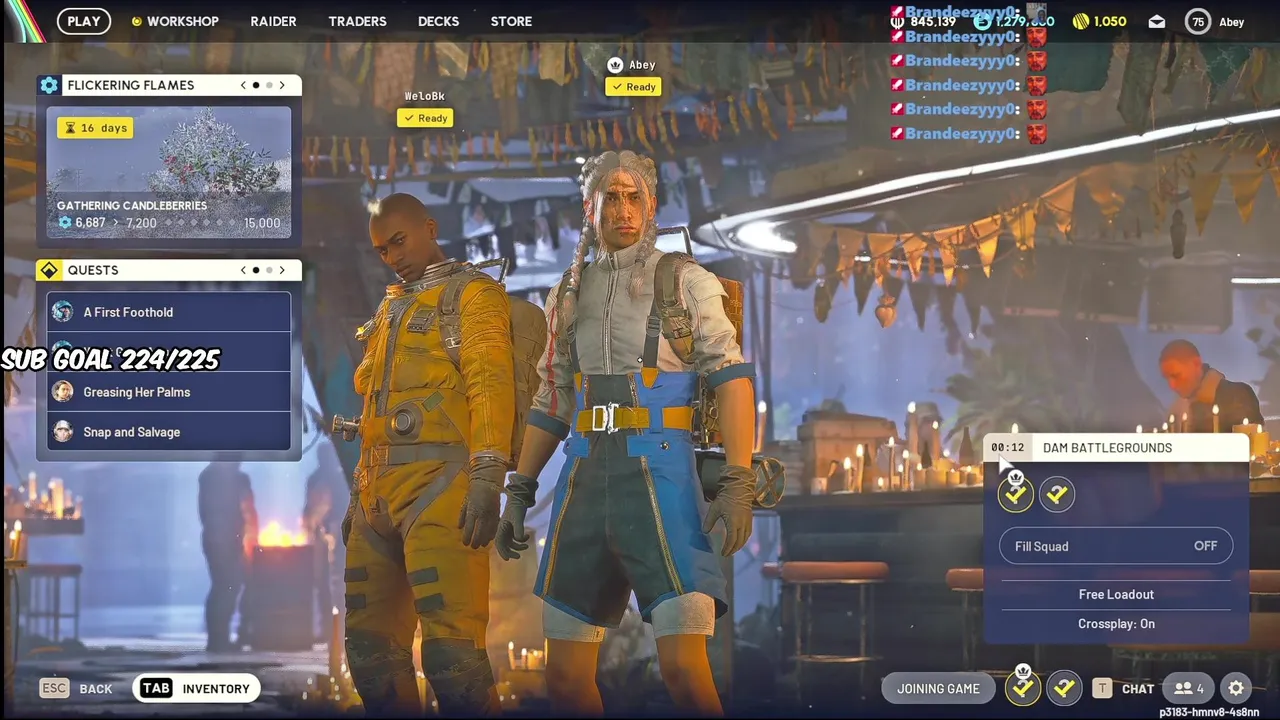Click the session ID p3183-hmnv8-4s8nn
Image resolution: width=1280 pixels, height=720 pixels.
point(1209,712)
